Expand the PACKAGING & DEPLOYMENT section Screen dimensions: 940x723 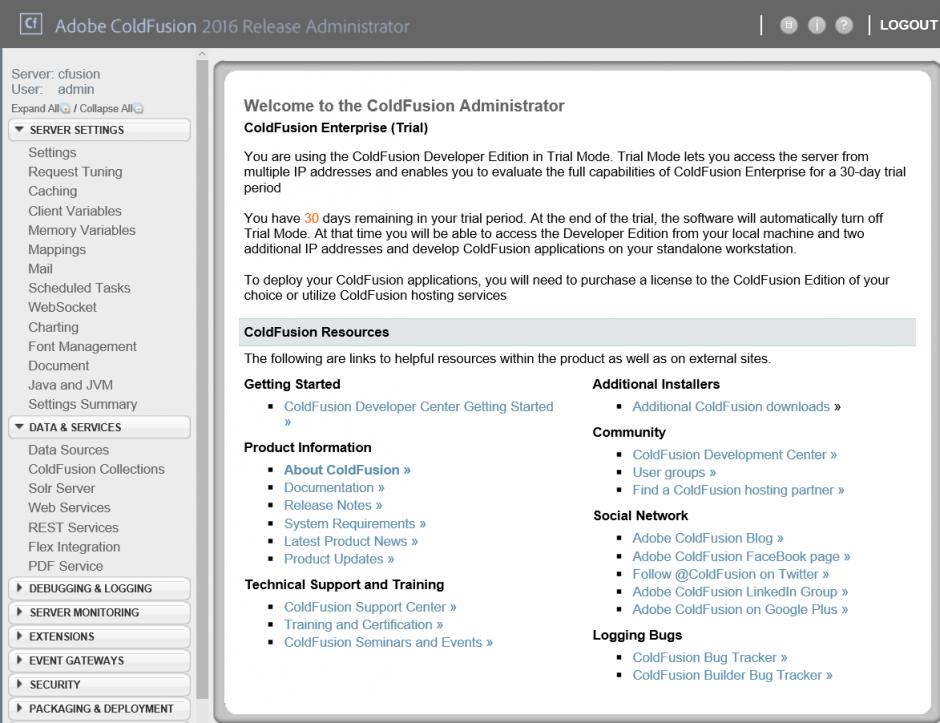pos(100,709)
